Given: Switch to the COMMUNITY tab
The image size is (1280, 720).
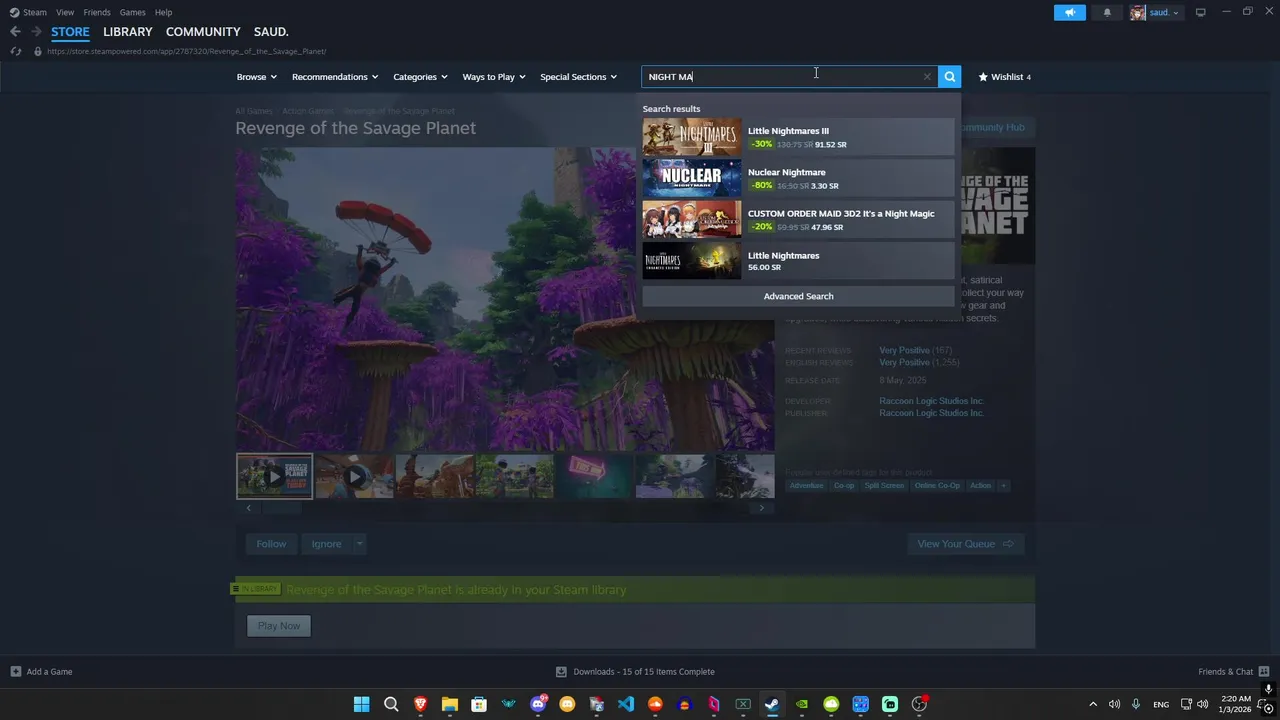Looking at the screenshot, I should click(x=203, y=32).
